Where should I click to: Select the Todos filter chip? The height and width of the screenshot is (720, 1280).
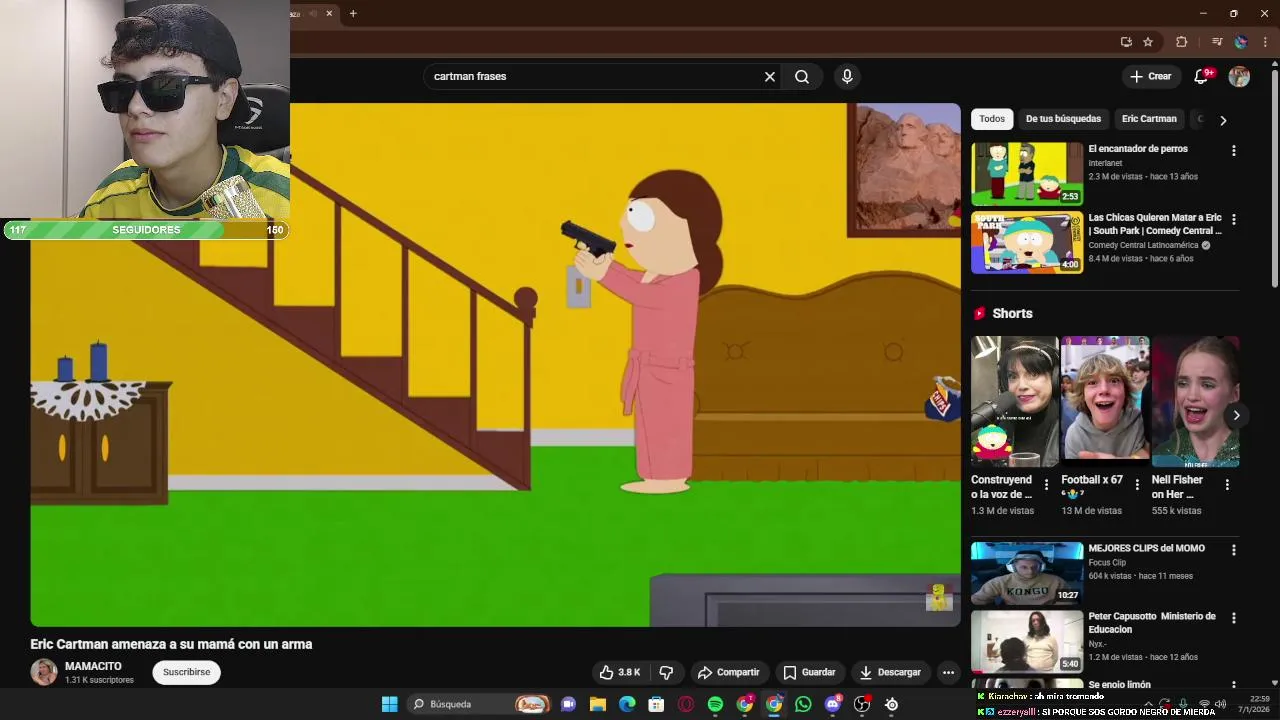(992, 119)
